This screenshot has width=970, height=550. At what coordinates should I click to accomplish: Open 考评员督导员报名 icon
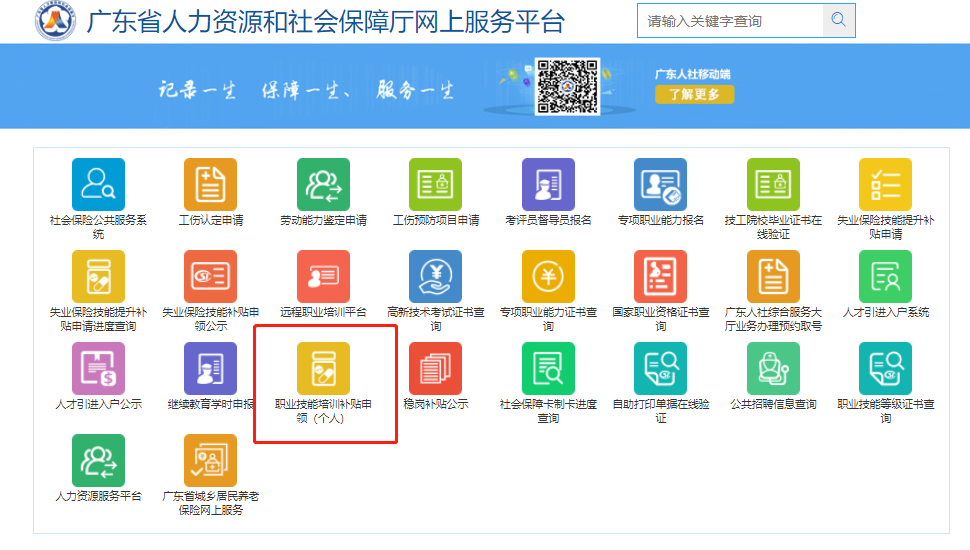click(548, 185)
